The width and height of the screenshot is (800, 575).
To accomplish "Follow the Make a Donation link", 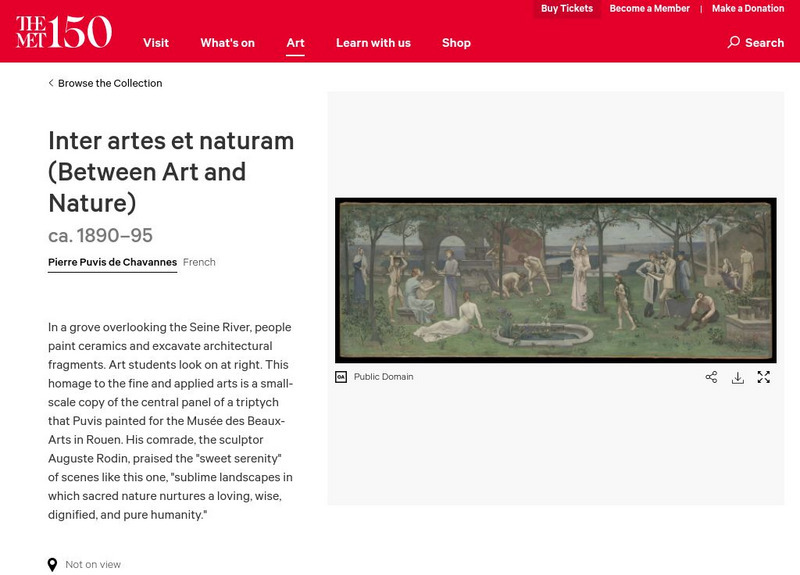I will (748, 9).
